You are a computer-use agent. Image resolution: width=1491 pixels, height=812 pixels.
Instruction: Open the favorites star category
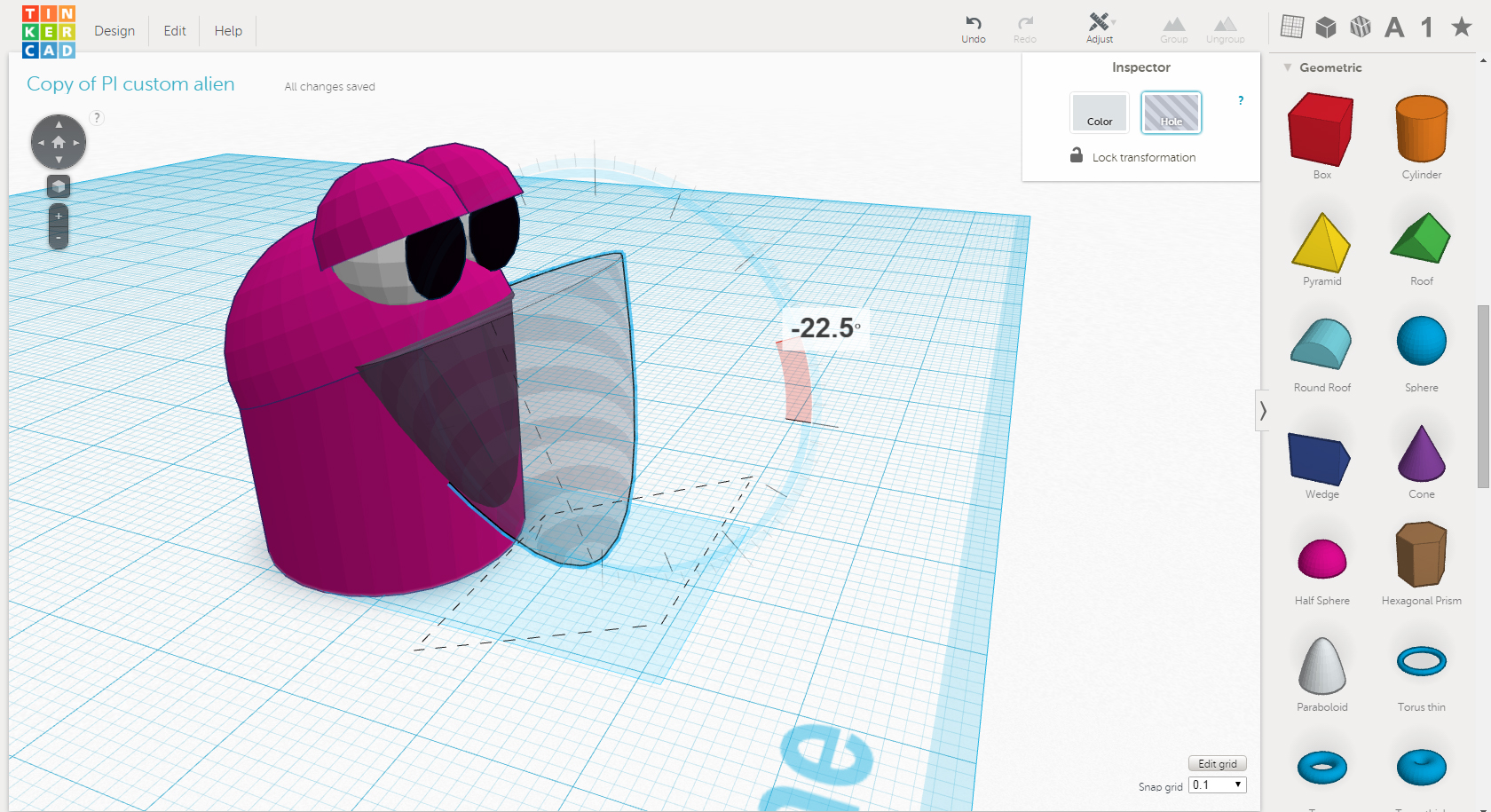tap(1462, 28)
